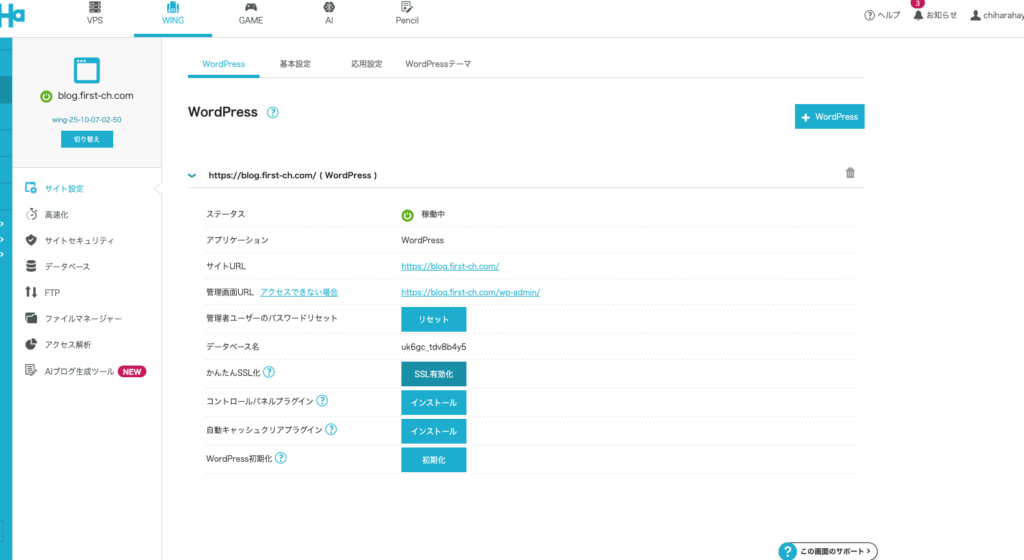Click the 切り替え server switch button

point(87,140)
